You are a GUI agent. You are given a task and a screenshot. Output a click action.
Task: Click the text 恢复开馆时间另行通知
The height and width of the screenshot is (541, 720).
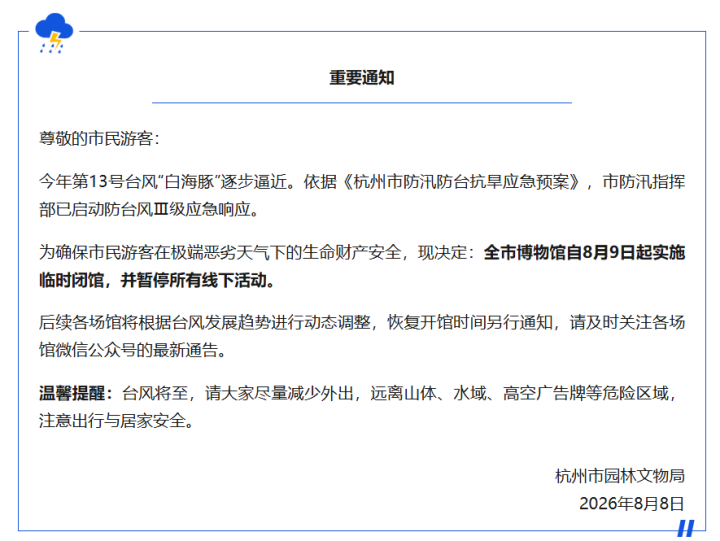(470, 322)
